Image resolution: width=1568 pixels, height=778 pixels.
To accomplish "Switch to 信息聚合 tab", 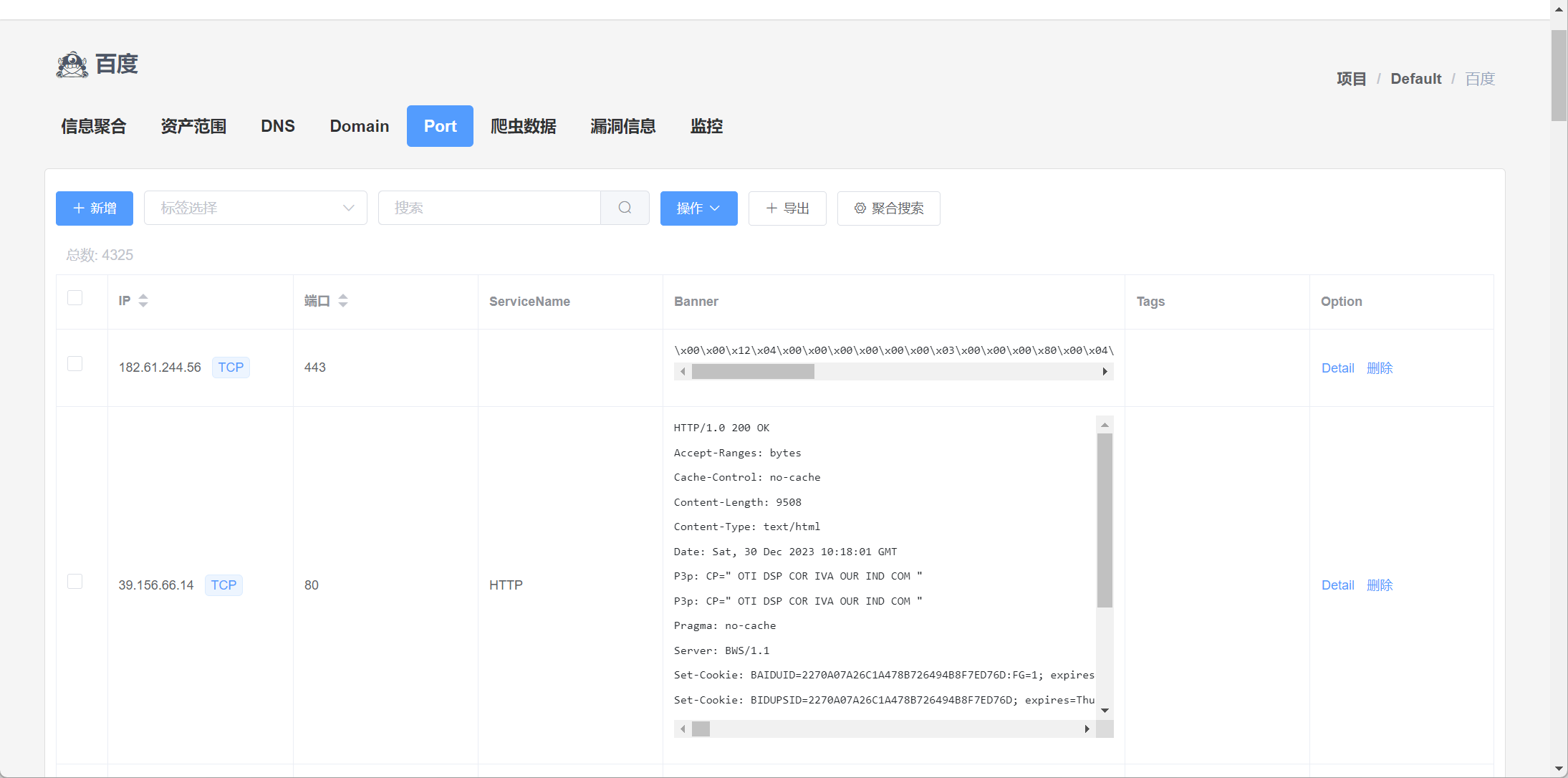I will point(94,126).
